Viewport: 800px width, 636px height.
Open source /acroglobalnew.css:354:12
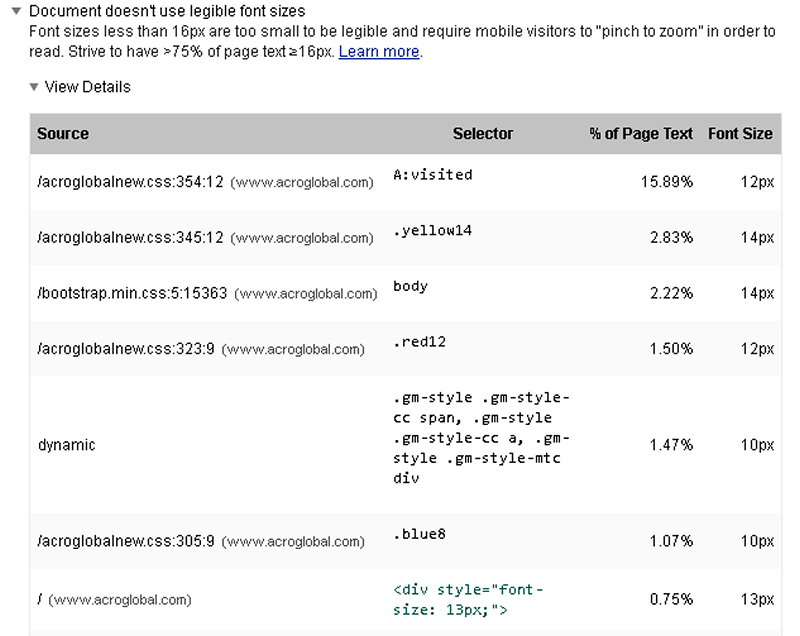[130, 182]
